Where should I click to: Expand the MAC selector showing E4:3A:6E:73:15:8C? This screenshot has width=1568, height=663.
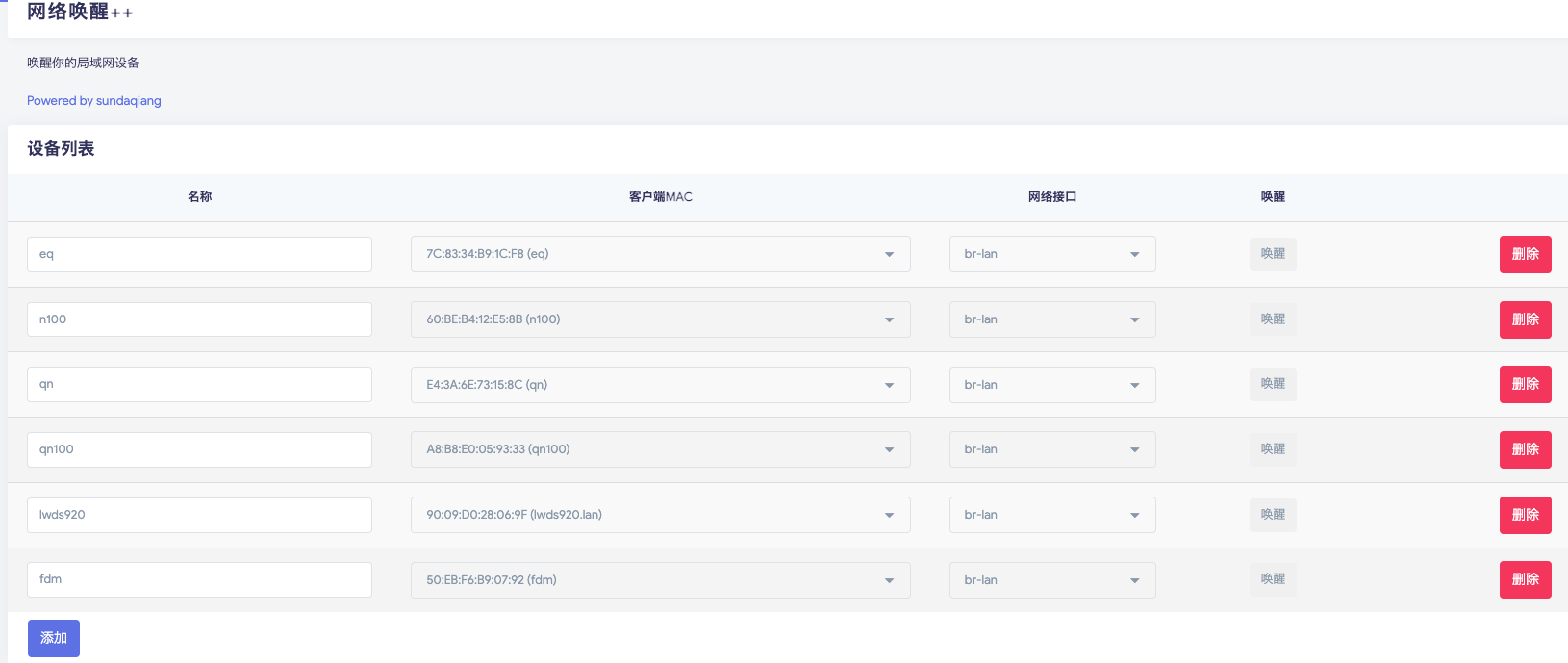660,385
